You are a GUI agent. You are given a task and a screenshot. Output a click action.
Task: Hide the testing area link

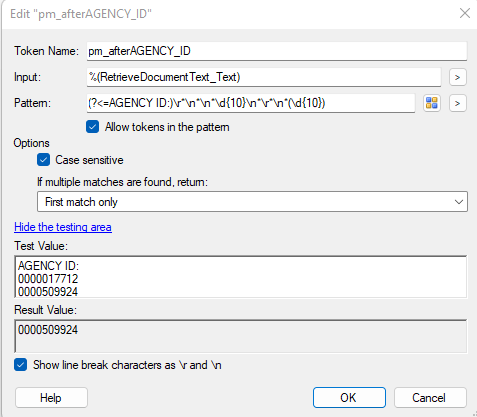63,227
